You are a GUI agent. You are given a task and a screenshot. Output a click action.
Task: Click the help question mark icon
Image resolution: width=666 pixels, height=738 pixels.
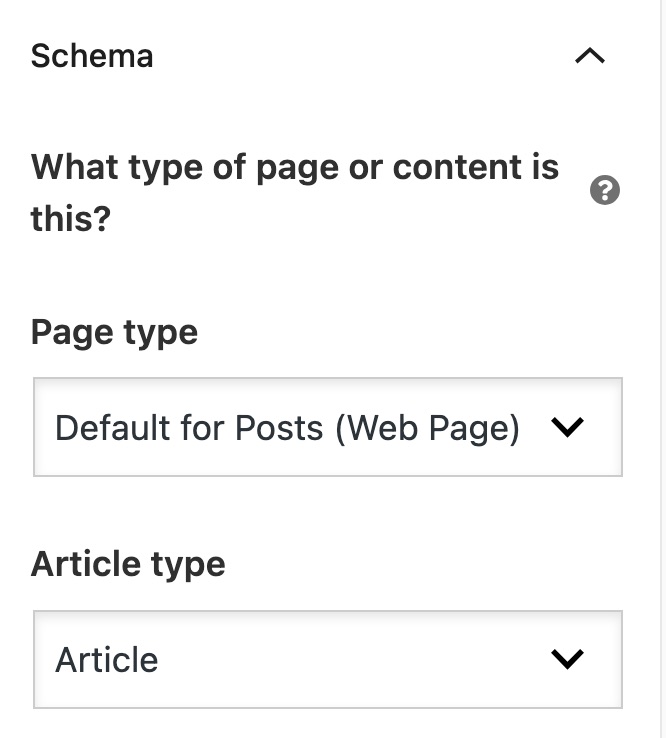click(604, 190)
